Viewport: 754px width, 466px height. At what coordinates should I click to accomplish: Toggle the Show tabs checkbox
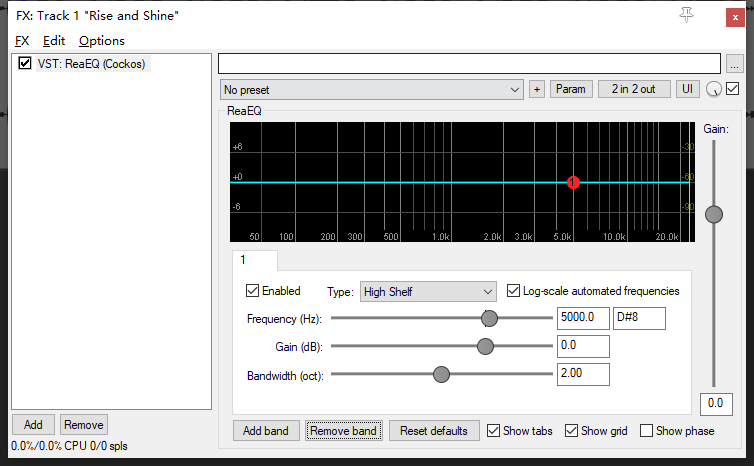[x=493, y=430]
